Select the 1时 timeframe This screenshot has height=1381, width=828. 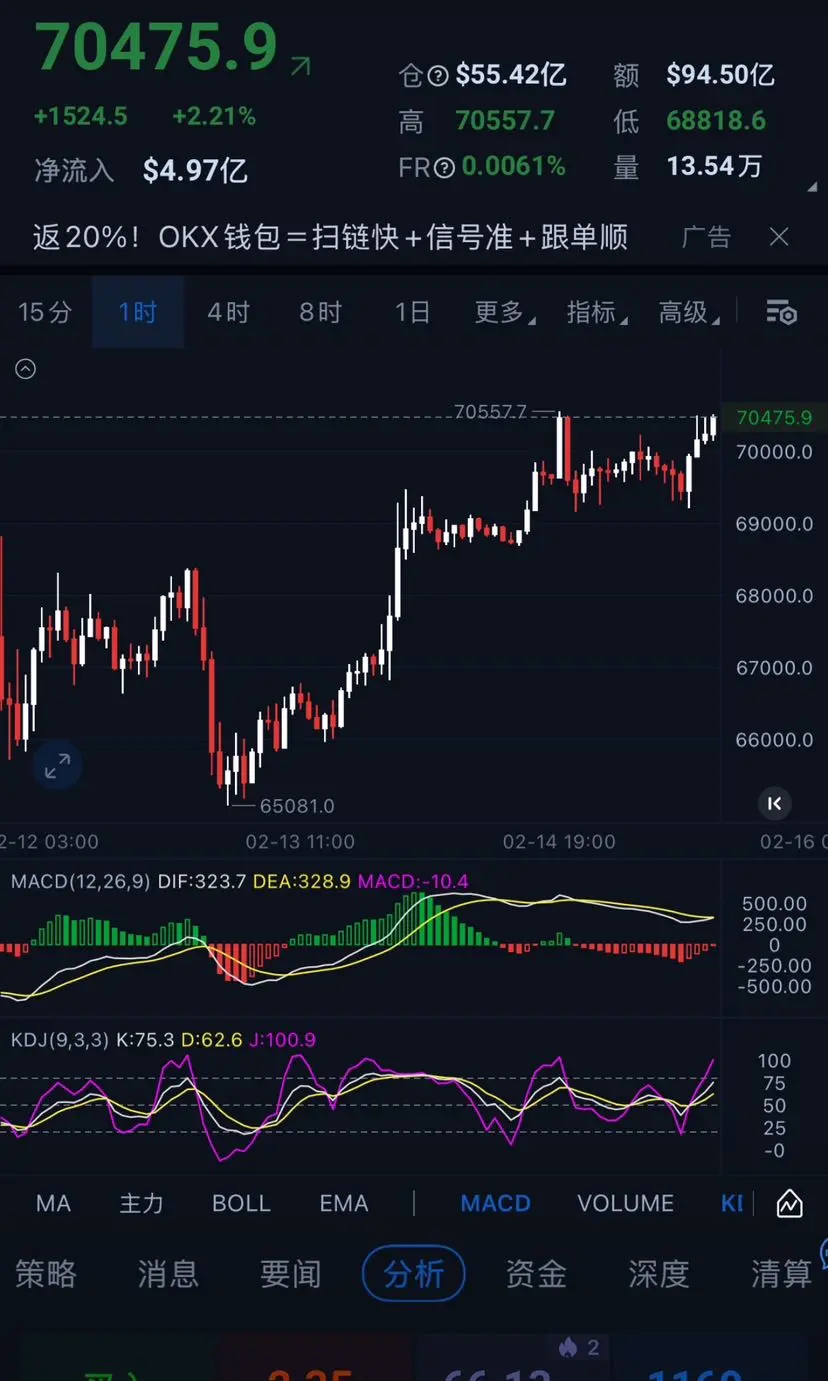(x=138, y=312)
